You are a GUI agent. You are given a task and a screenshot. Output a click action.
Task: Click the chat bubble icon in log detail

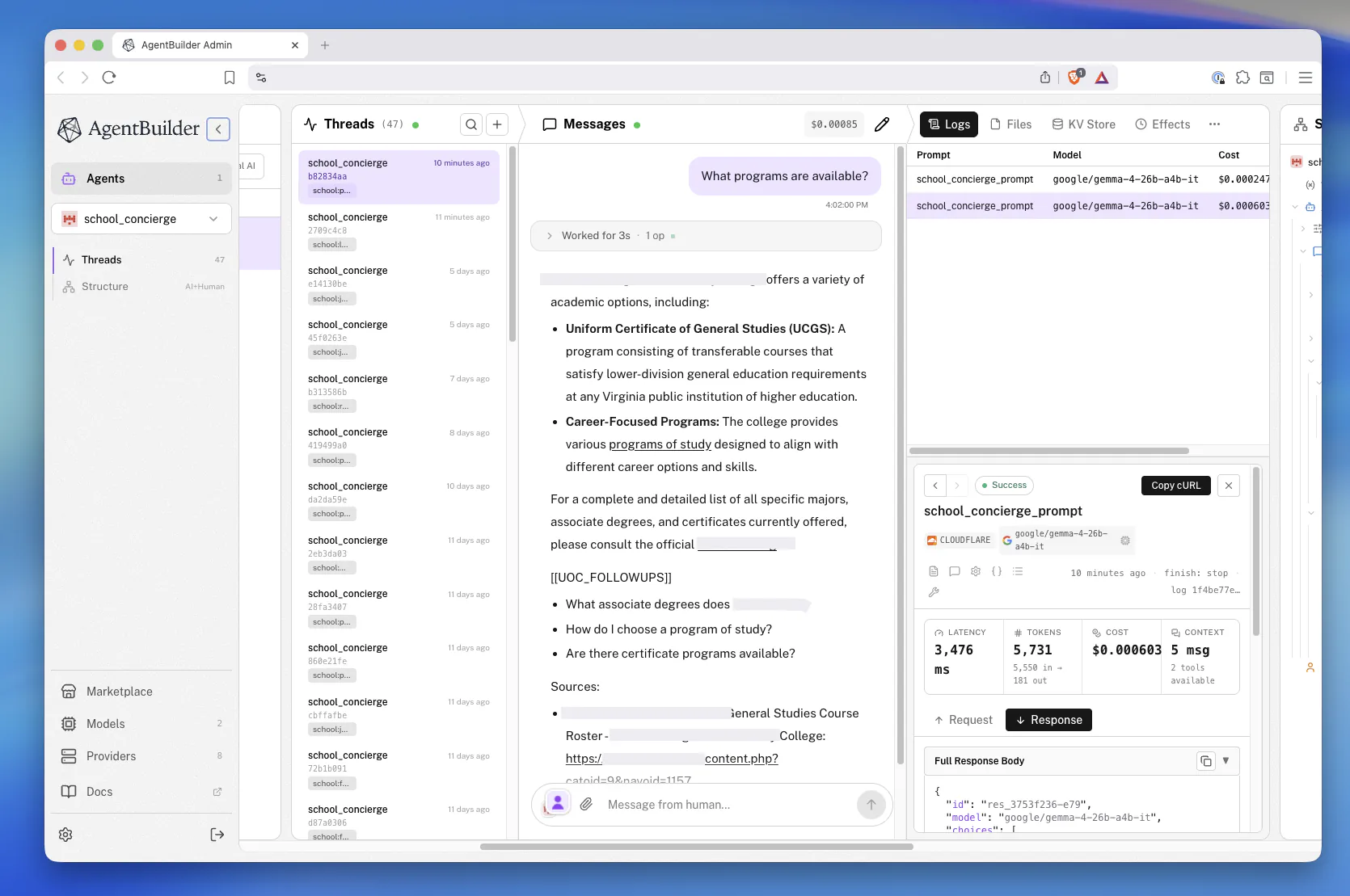click(x=955, y=571)
